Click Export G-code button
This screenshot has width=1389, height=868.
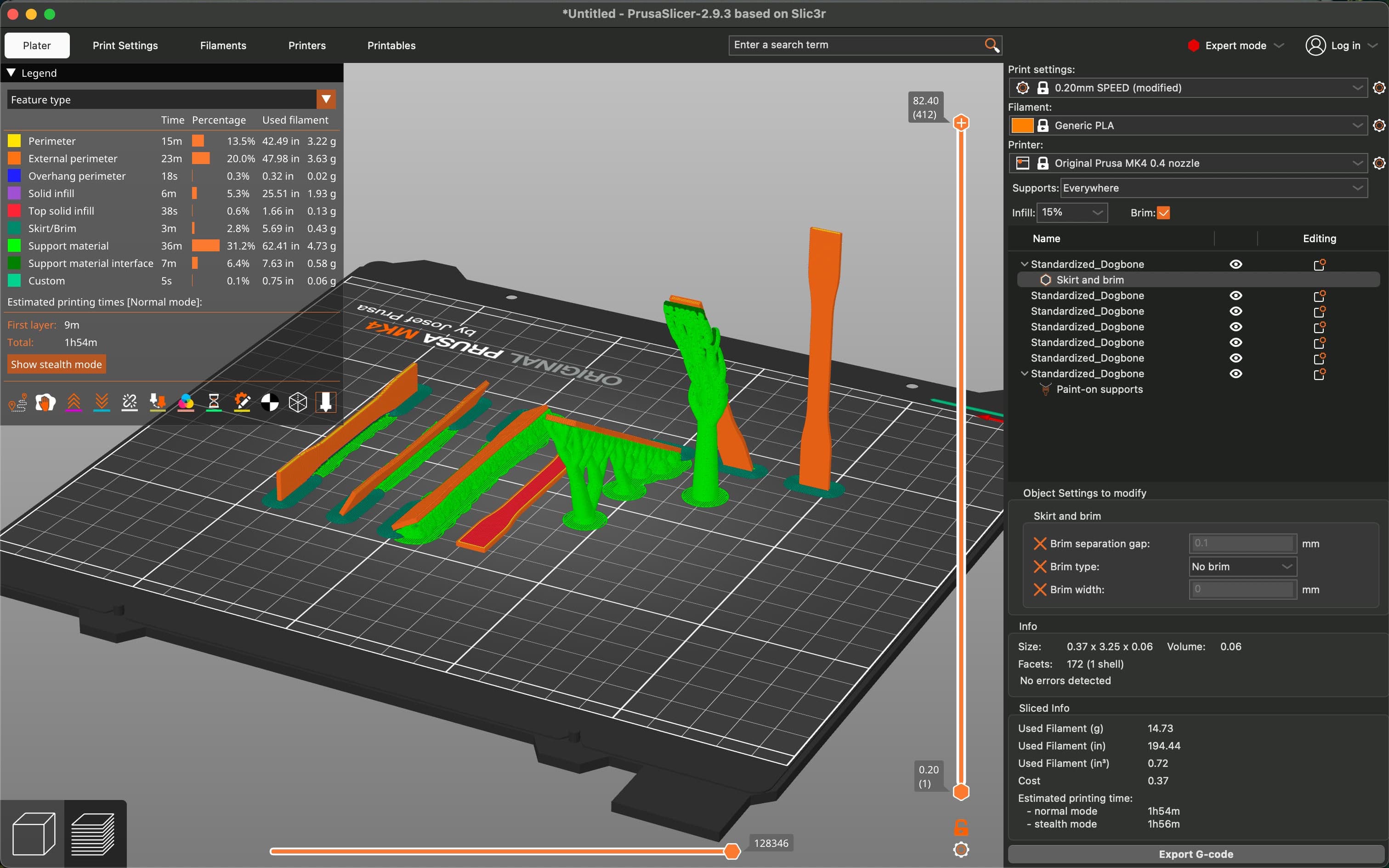click(1196, 854)
